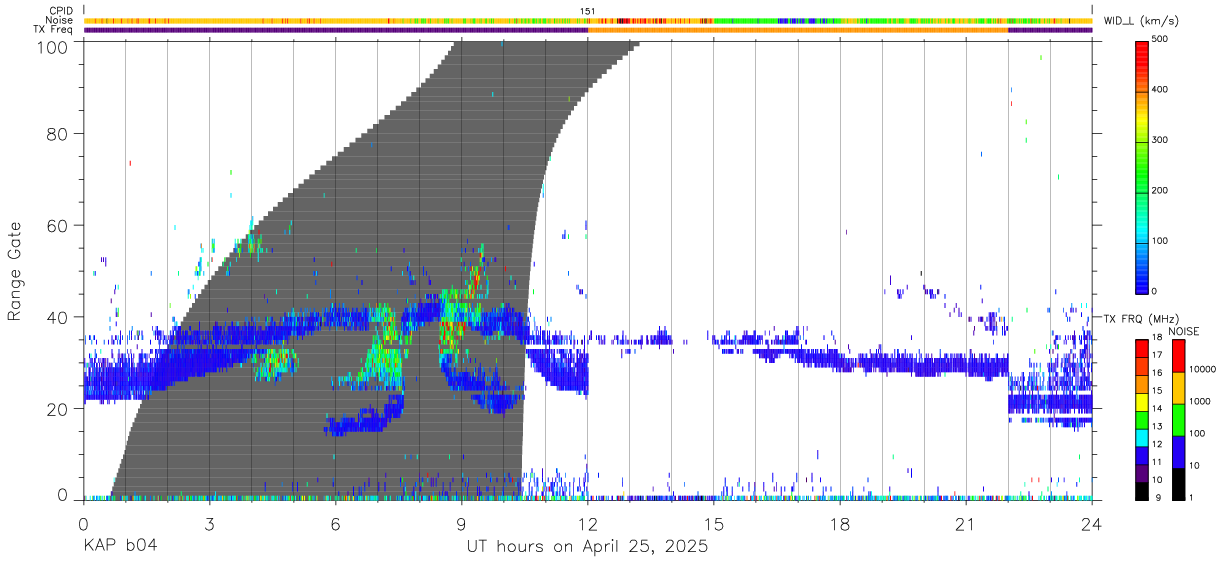Click the UT hours on April 25, 2025 title
Screen dimensions: 1228x567
point(587,547)
